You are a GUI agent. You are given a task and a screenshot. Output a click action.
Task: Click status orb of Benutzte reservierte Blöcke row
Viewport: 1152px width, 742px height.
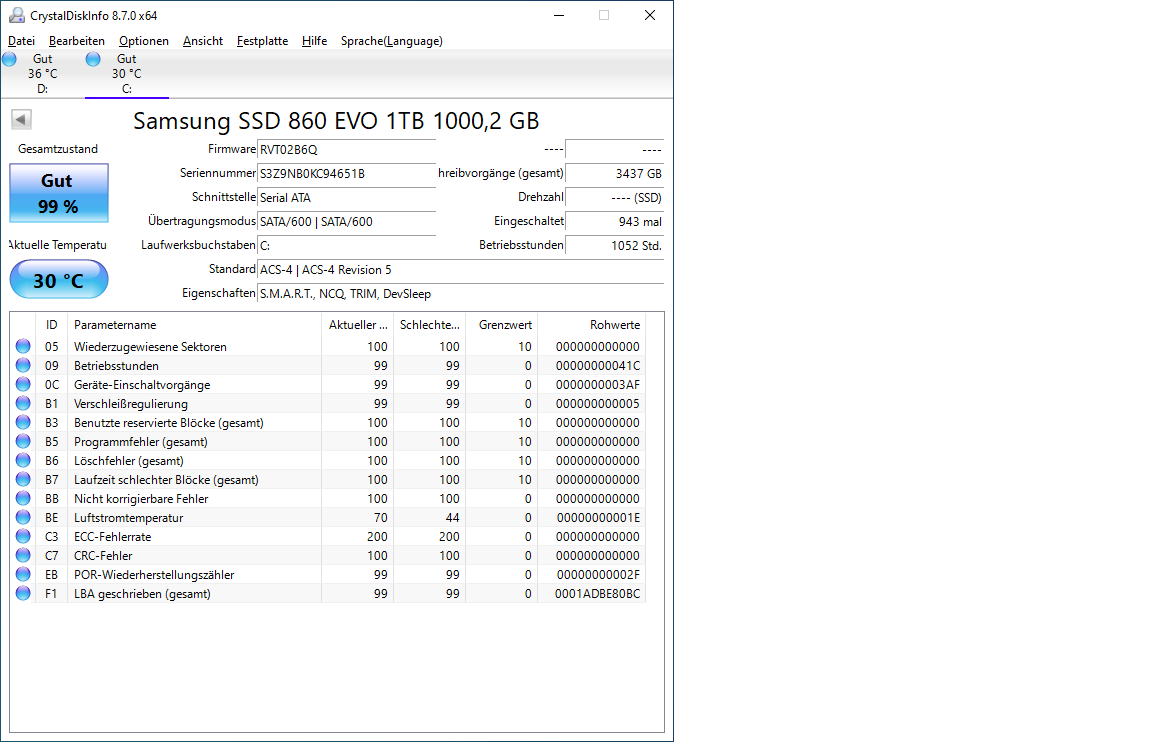pyautogui.click(x=24, y=422)
